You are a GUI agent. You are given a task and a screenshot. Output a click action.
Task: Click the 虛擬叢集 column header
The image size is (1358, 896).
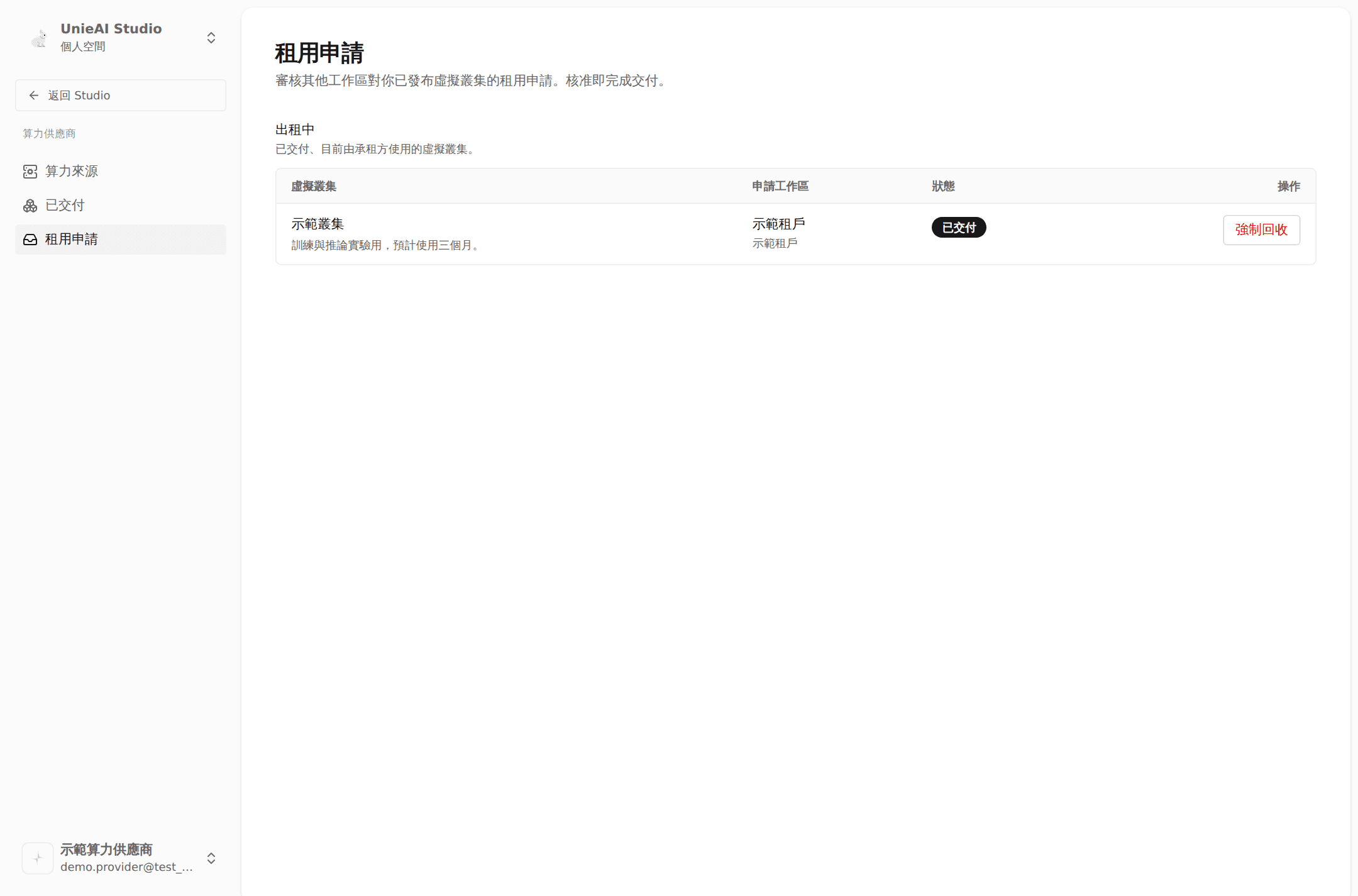tap(314, 186)
